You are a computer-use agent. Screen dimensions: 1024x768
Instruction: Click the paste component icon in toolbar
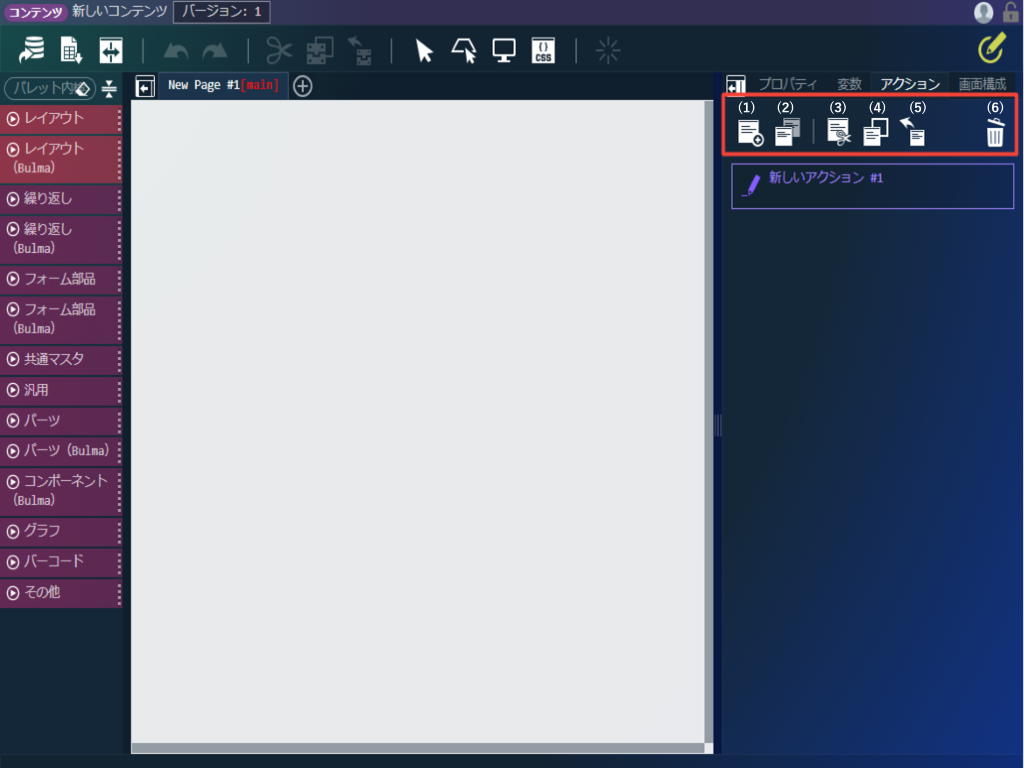360,50
